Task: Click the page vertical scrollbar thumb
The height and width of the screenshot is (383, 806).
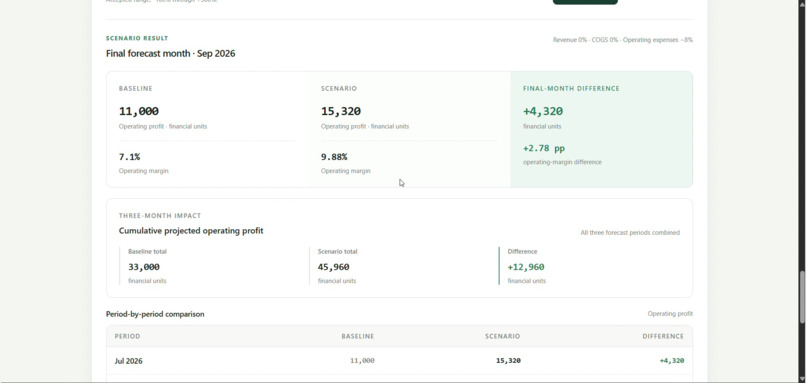Action: 802,297
